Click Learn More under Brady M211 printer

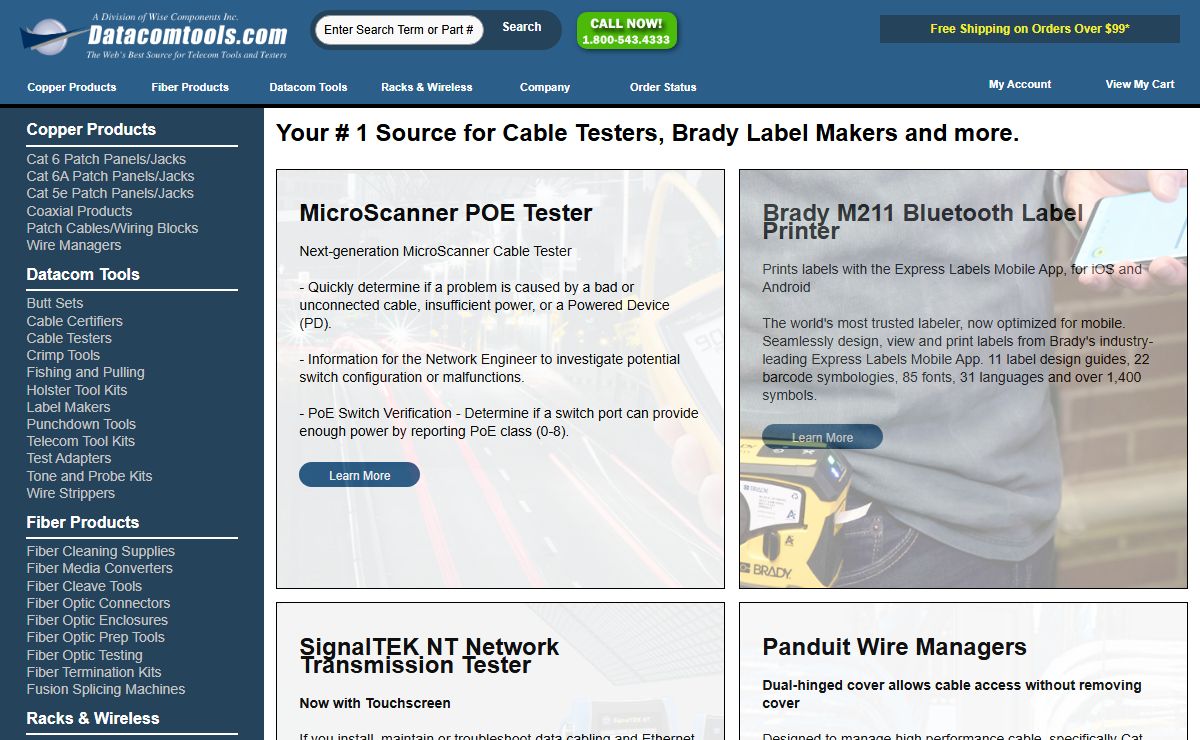pyautogui.click(x=822, y=437)
